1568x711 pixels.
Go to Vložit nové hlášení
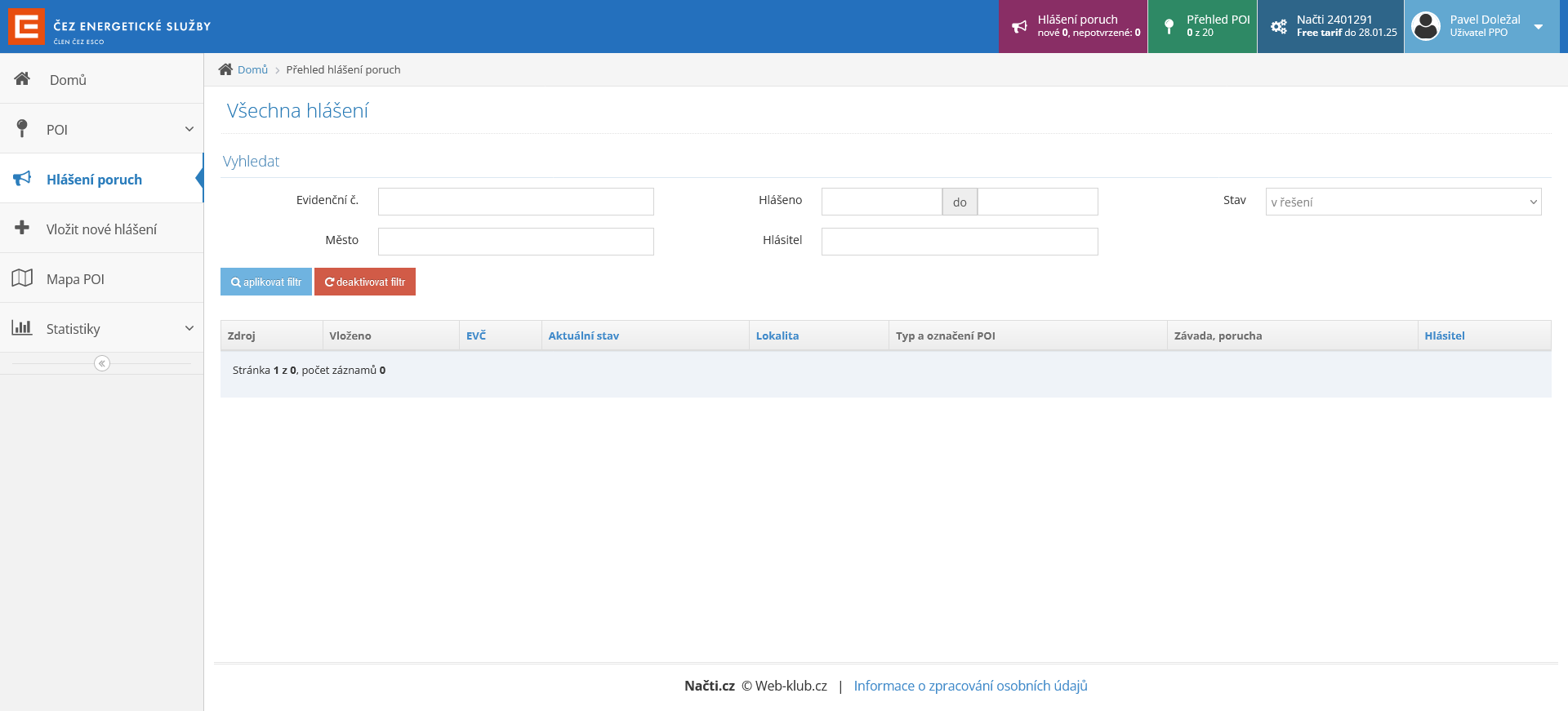[x=101, y=229]
